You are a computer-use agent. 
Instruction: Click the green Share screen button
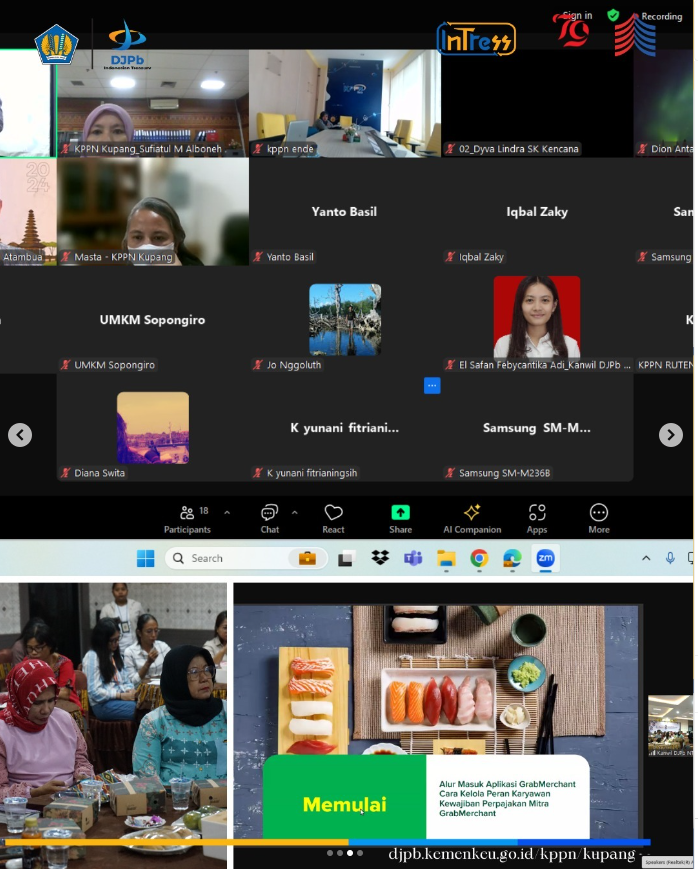[400, 517]
